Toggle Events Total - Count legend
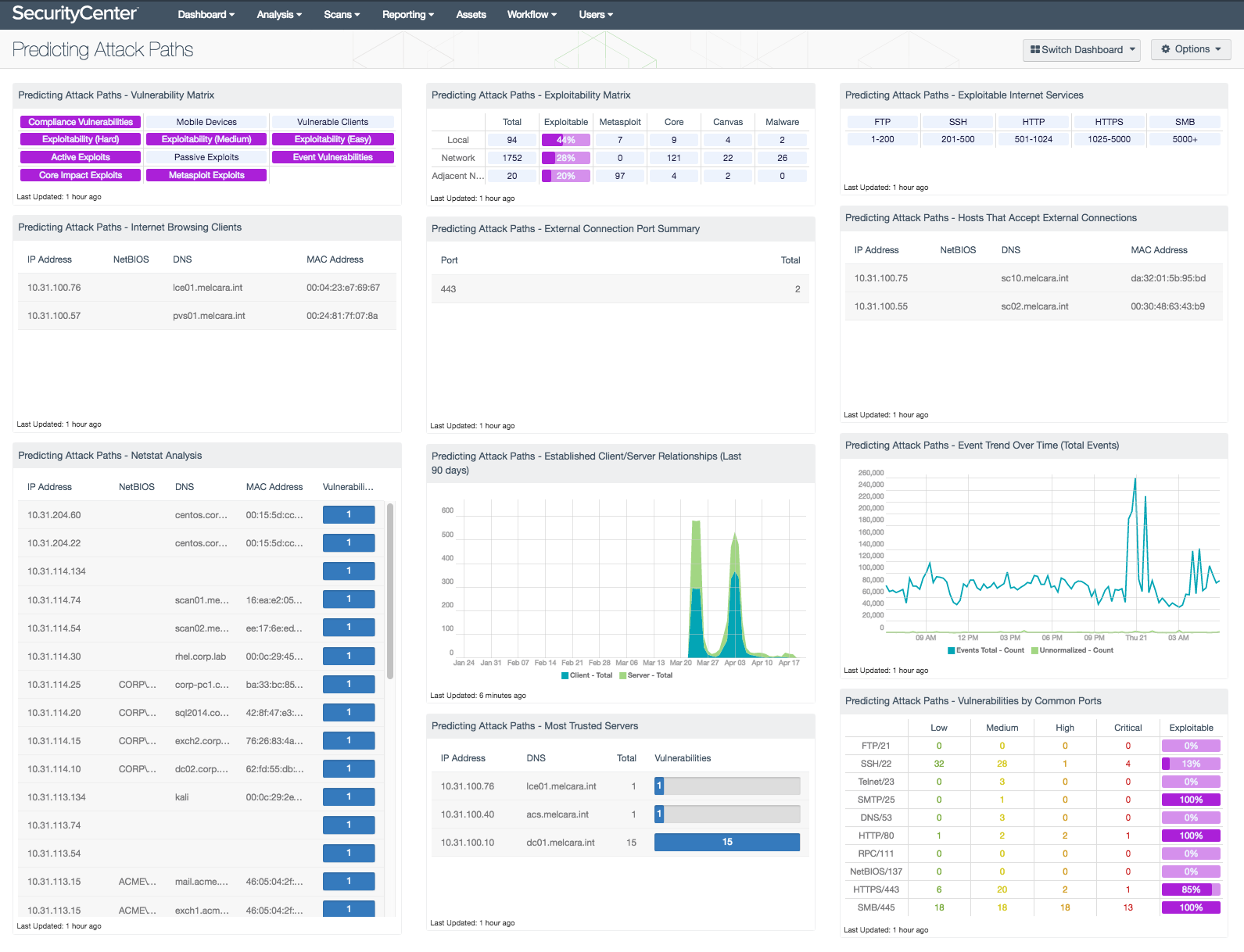The width and height of the screenshot is (1244, 952). coord(985,650)
